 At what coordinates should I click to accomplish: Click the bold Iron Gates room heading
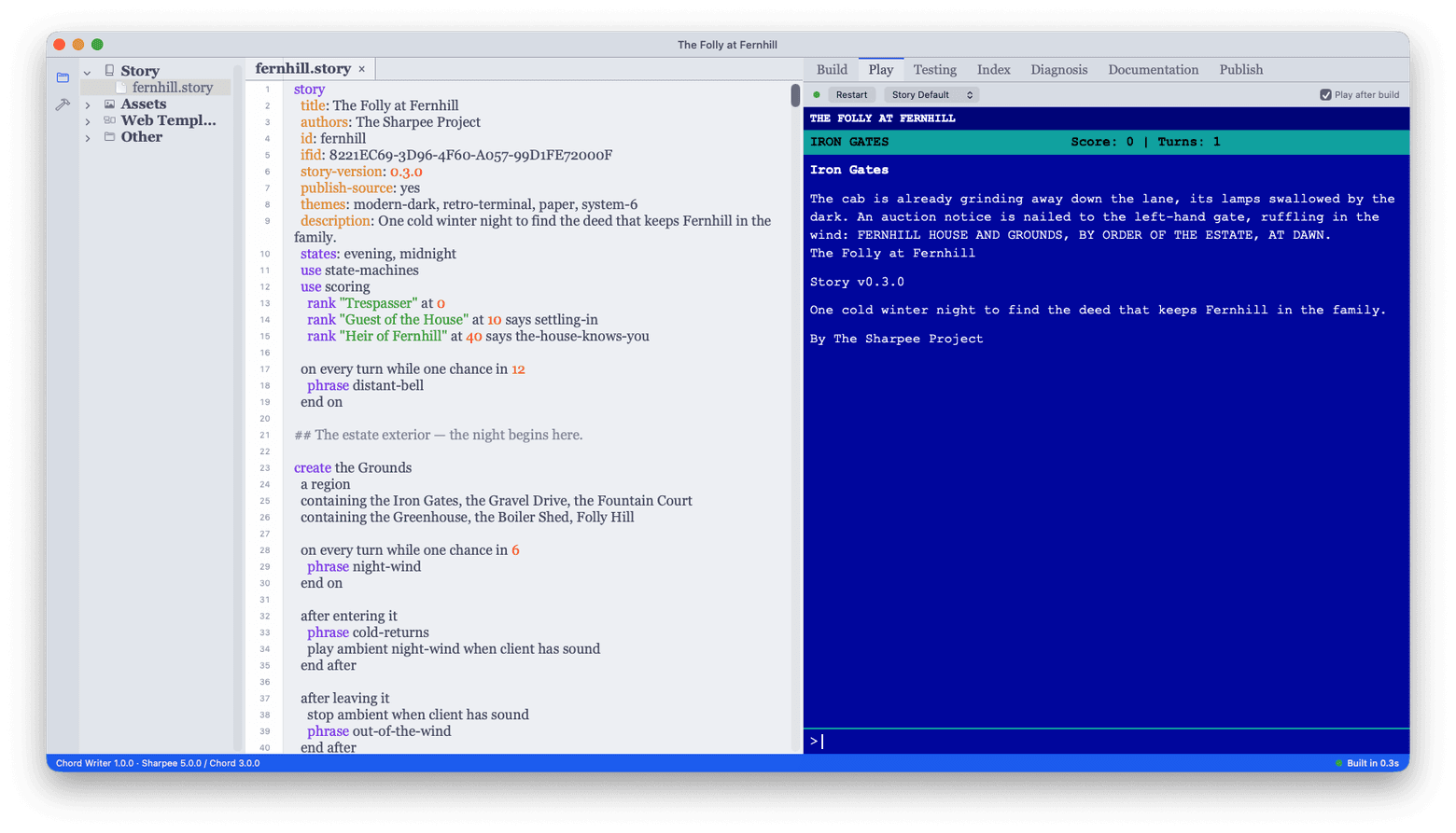(x=849, y=170)
